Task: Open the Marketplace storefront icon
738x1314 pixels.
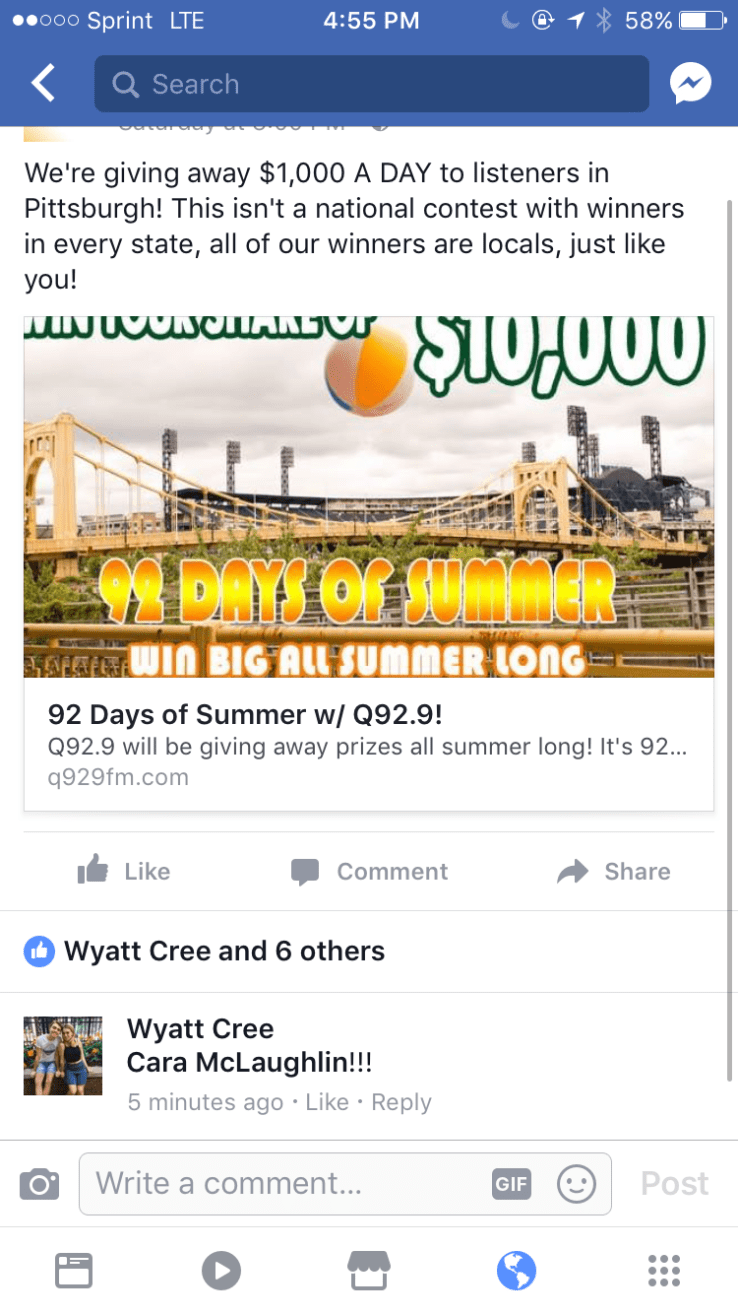Action: pos(368,1271)
